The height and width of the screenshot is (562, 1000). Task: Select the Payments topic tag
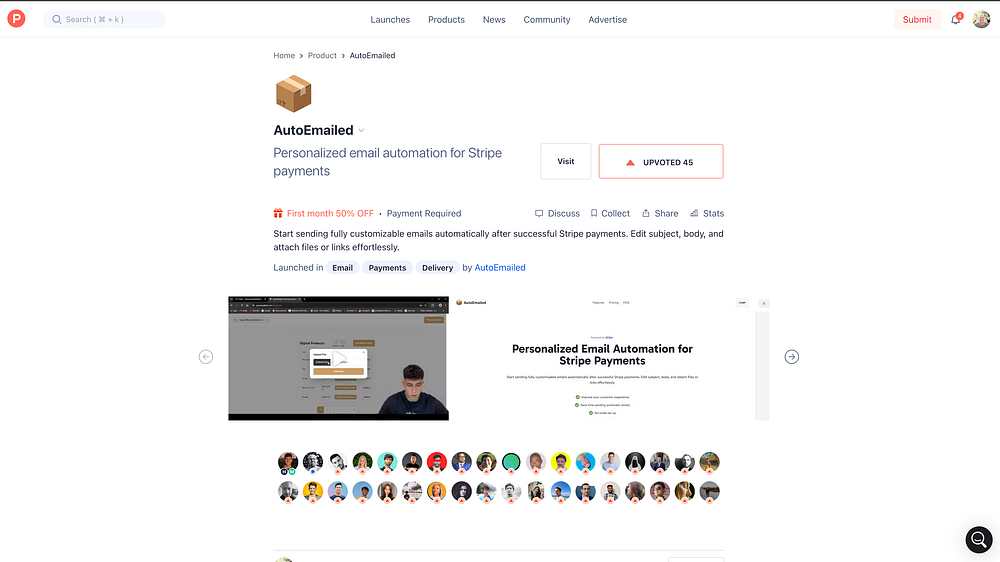point(387,268)
